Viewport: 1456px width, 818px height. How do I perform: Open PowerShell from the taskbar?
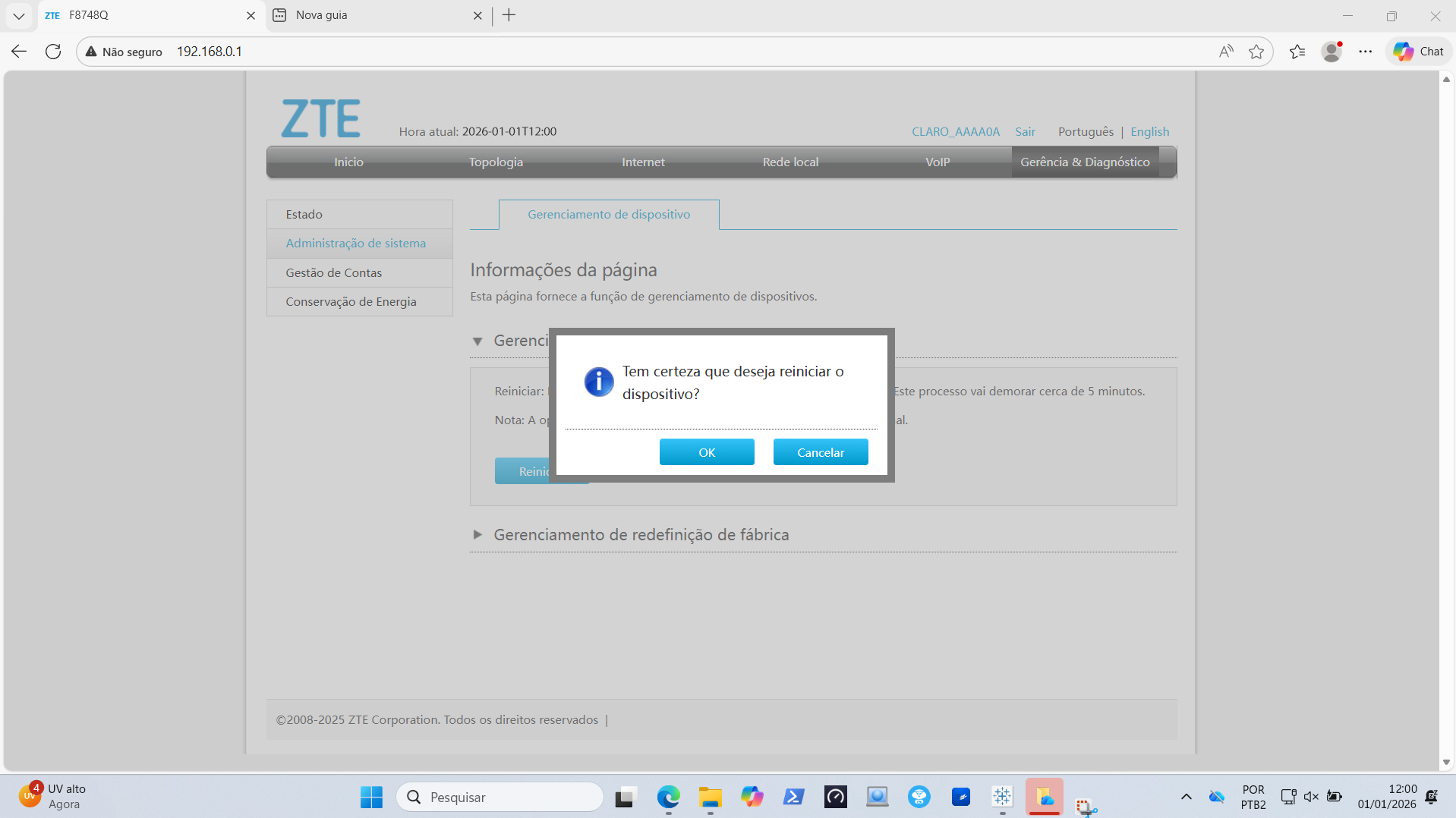click(x=793, y=797)
